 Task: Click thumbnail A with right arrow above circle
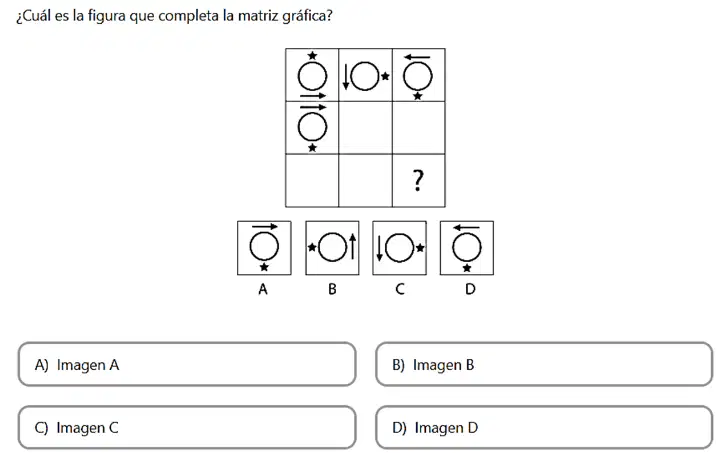tap(264, 248)
